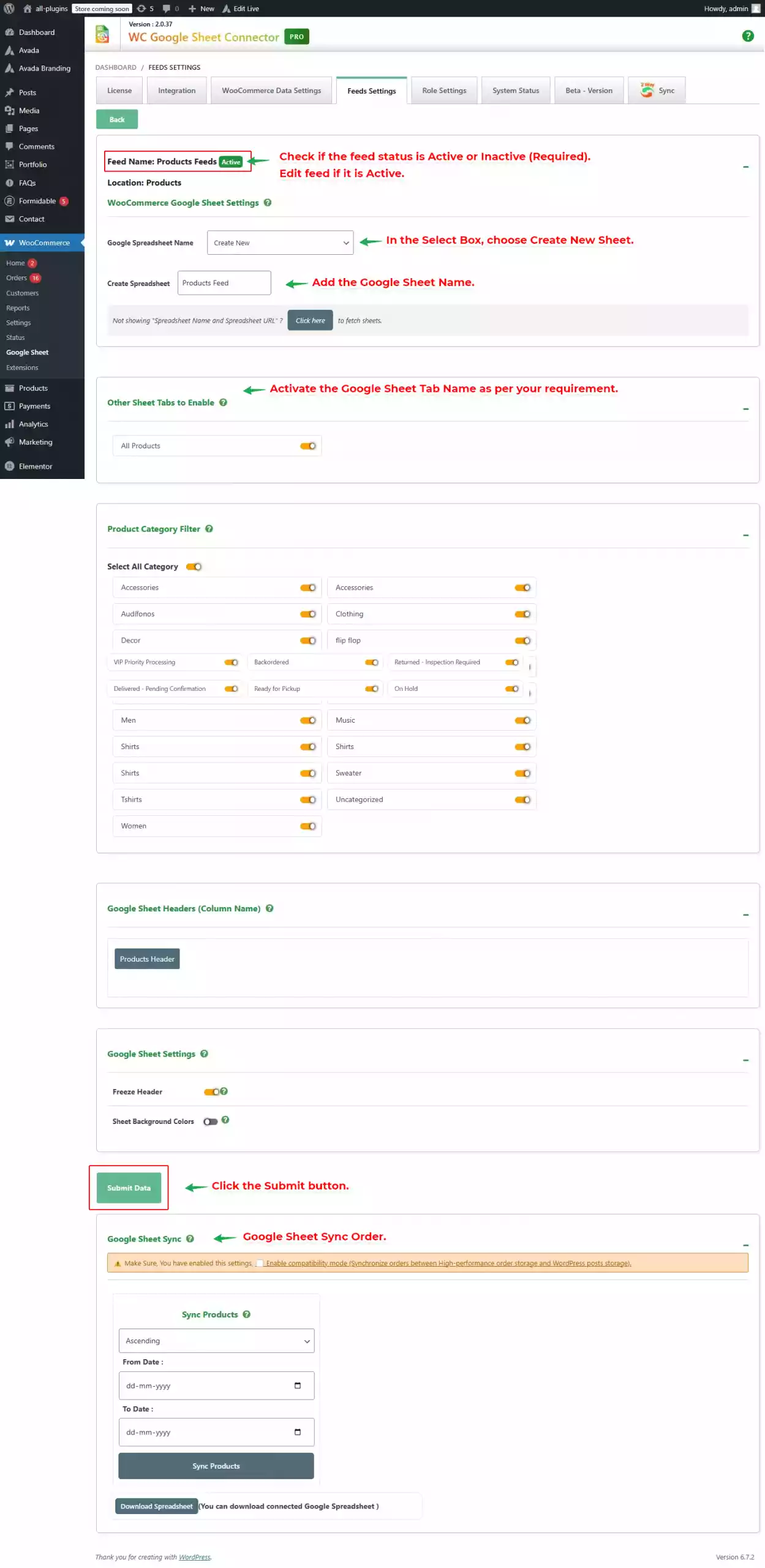This screenshot has height=1568, width=765.
Task: Click the Sync Products button
Action: click(216, 1466)
